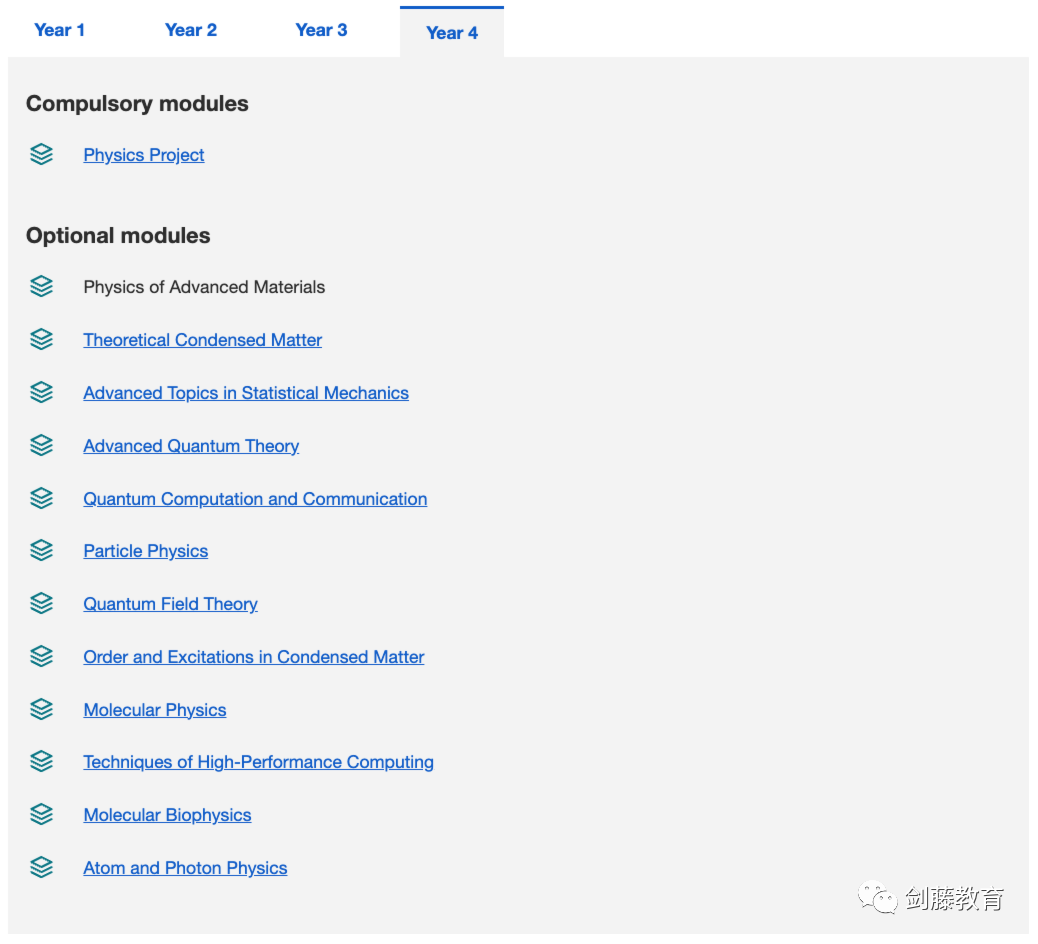Click the Physics of Advanced Materials text
This screenshot has width=1038, height=944.
coord(204,287)
